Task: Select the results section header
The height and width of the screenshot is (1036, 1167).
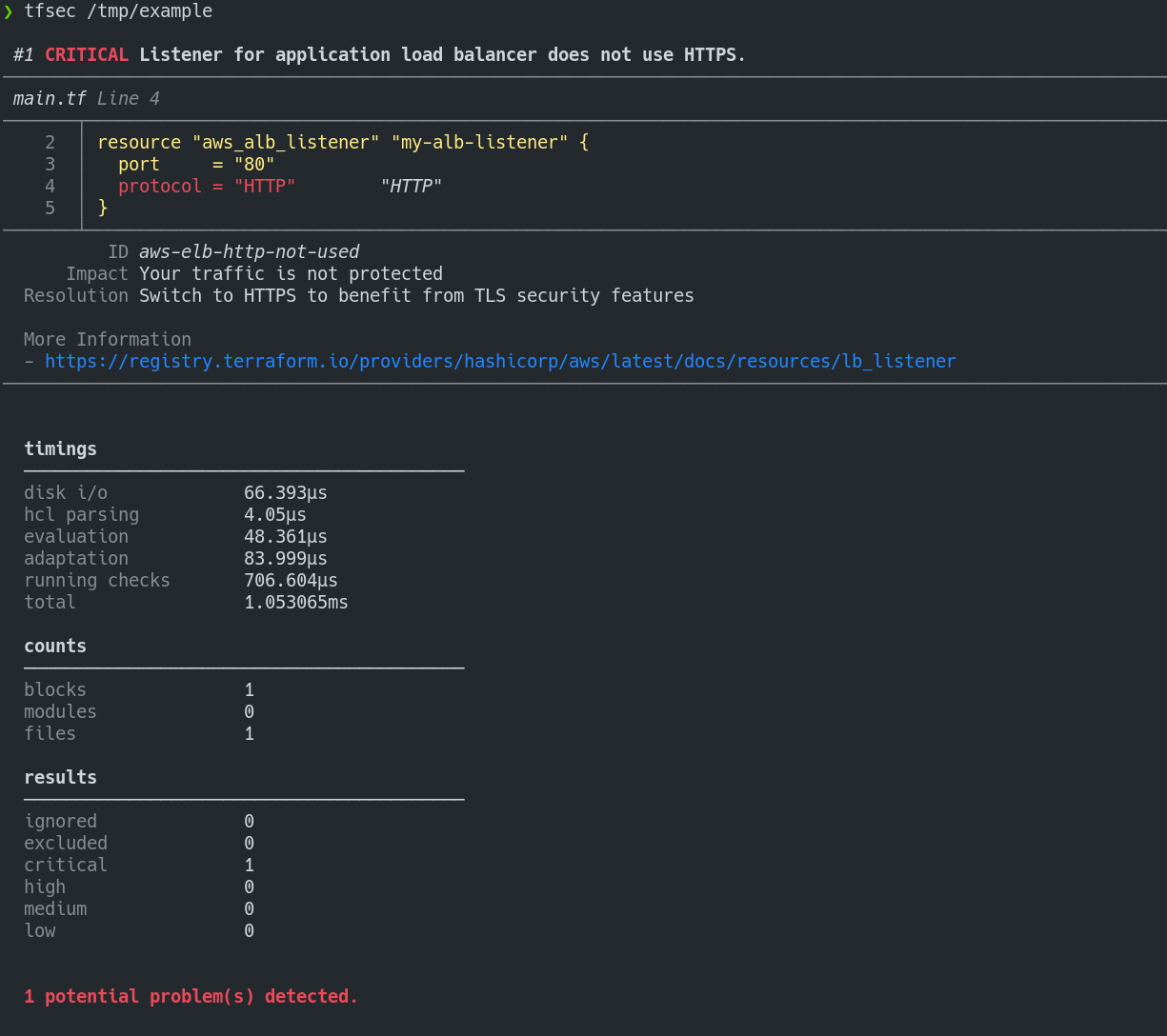Action: point(60,777)
